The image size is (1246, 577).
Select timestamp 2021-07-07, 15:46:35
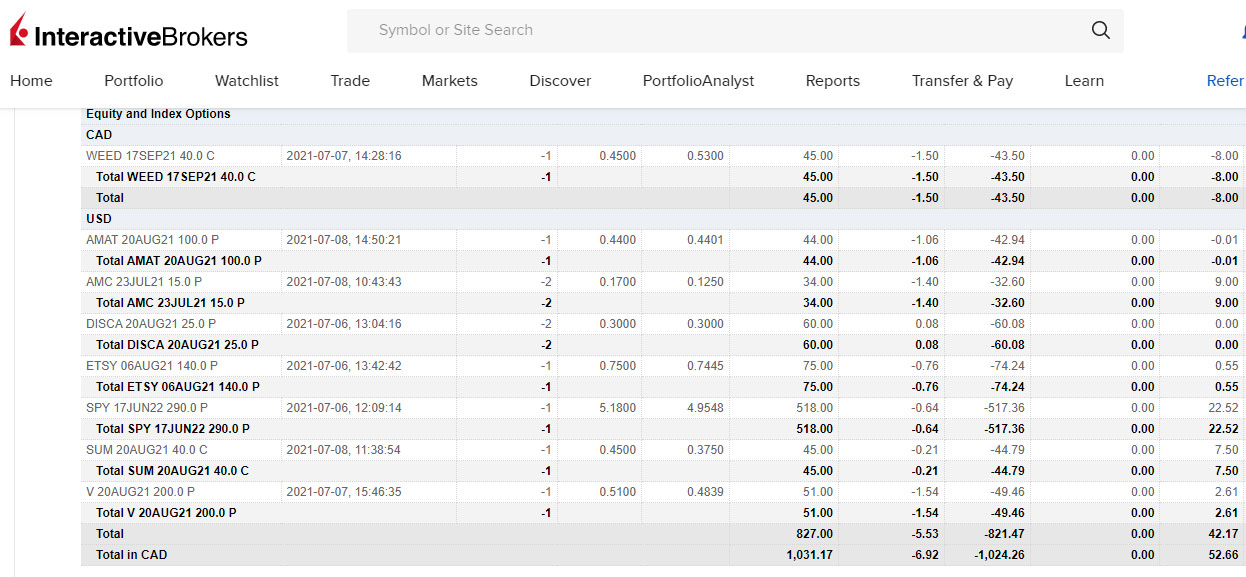pos(344,492)
